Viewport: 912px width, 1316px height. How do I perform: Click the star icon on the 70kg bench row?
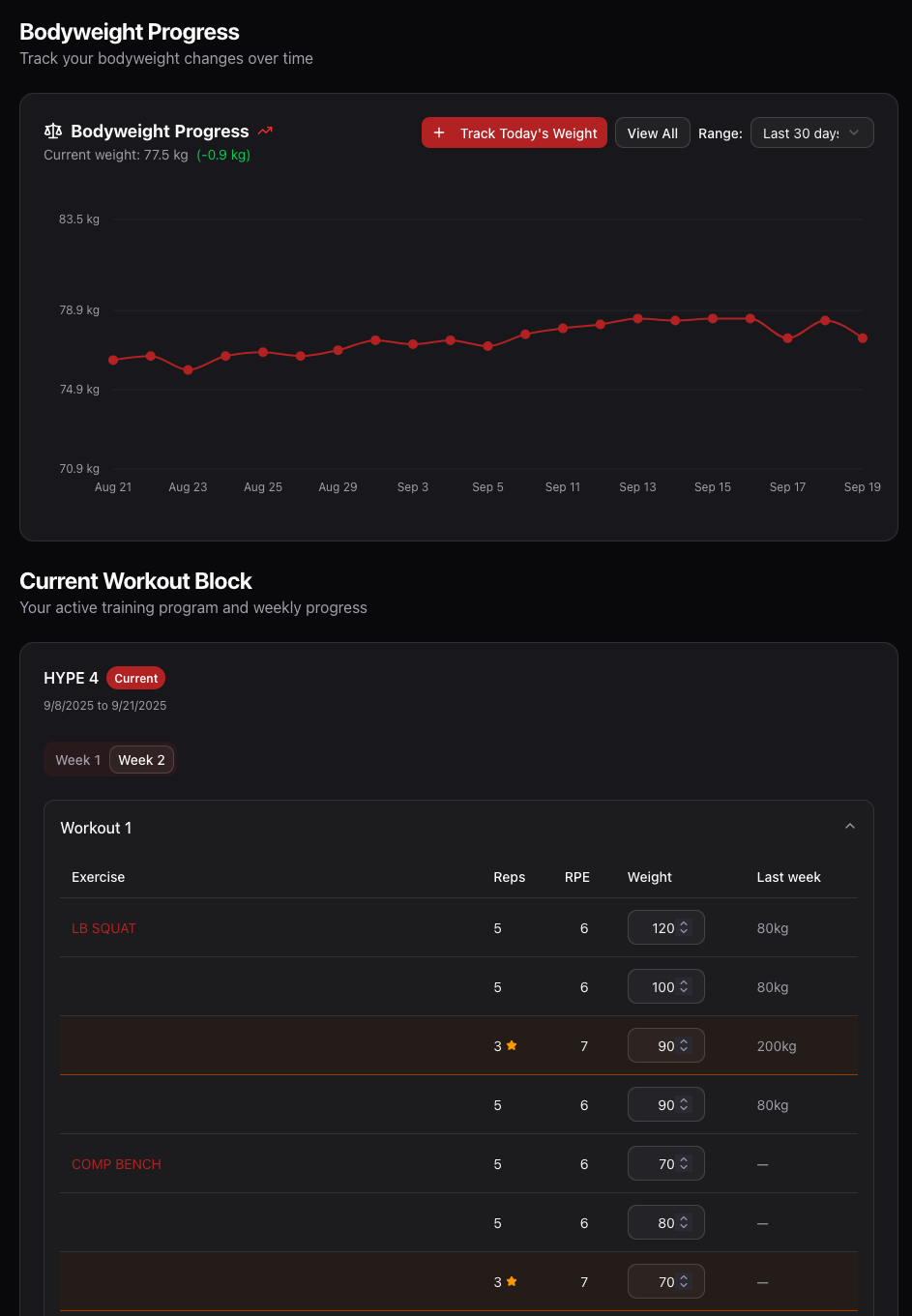513,1281
